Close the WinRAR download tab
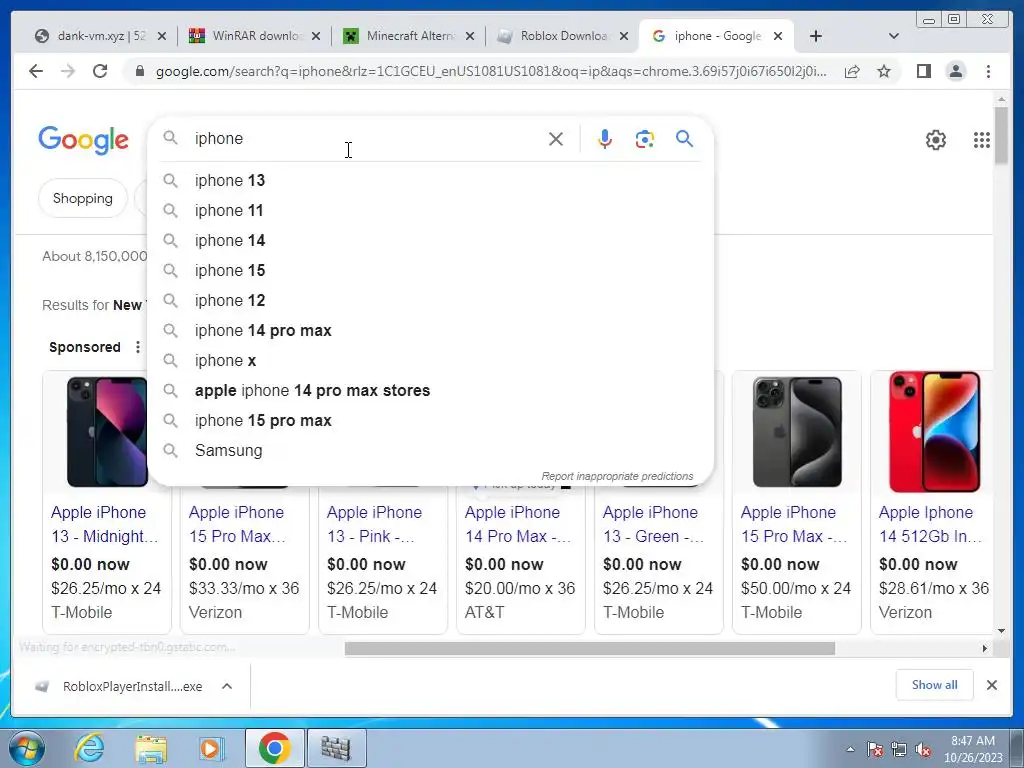Screen dimensions: 1024x768 (x=316, y=36)
